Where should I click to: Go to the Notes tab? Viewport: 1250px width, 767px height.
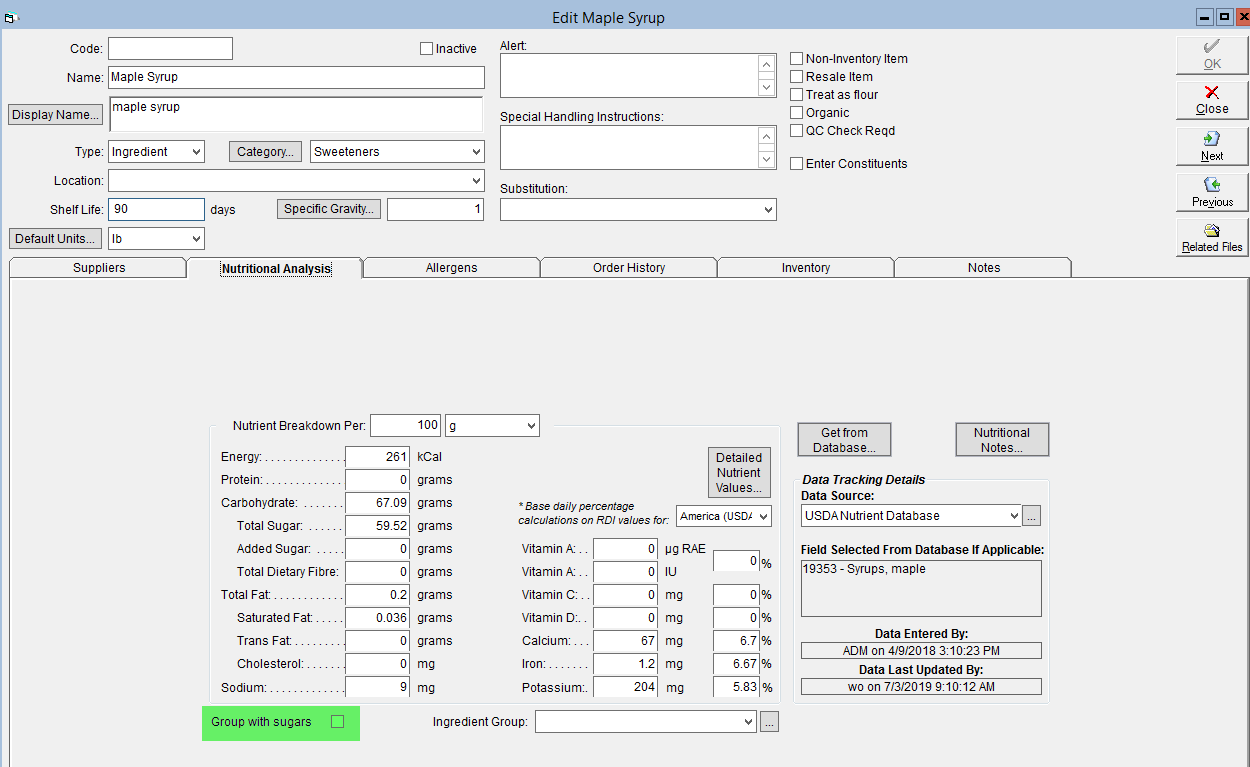click(984, 268)
